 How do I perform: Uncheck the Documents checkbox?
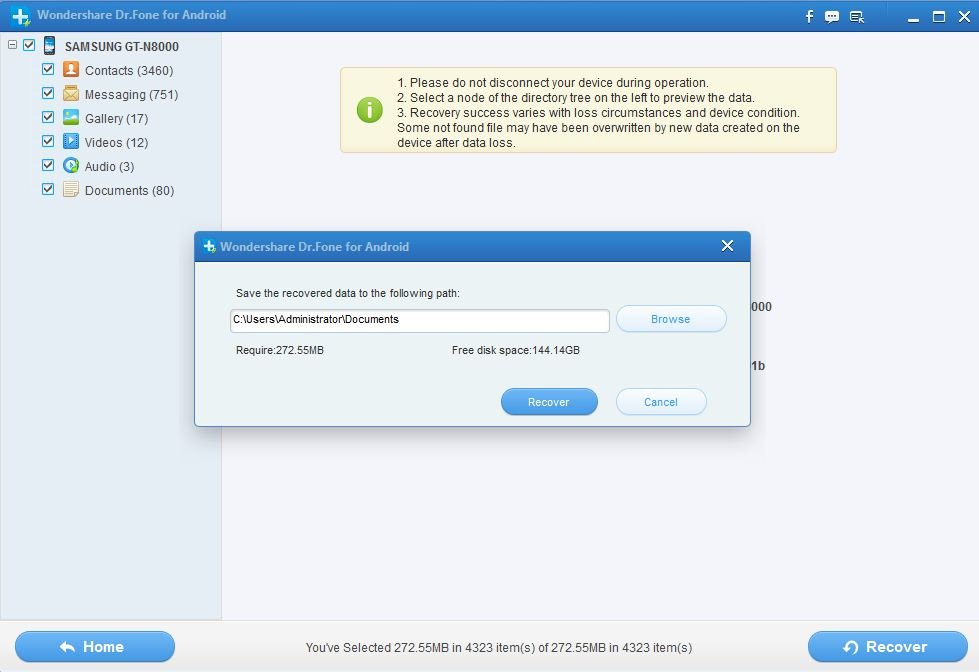48,189
